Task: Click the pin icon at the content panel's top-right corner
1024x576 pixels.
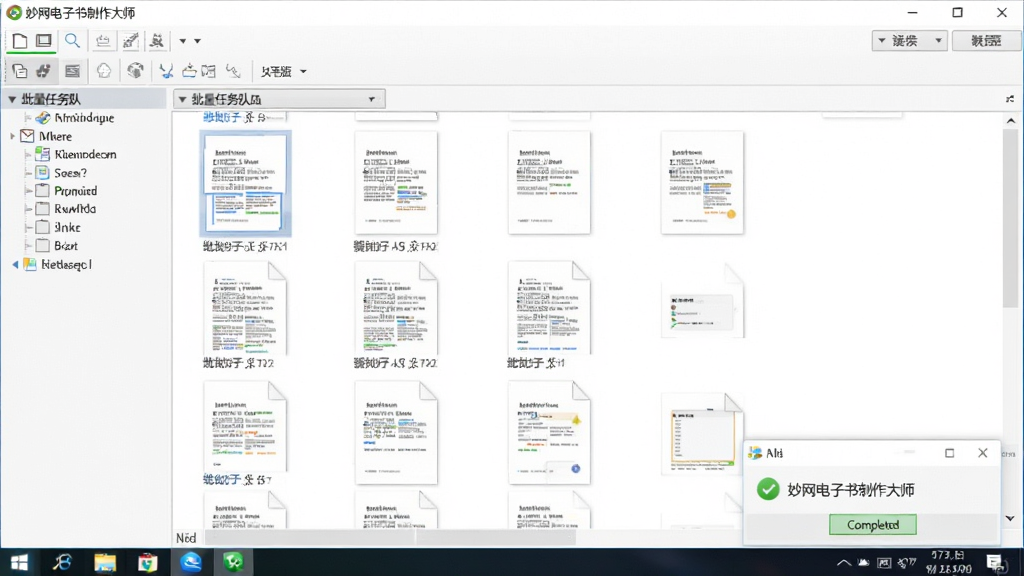Action: click(x=1010, y=99)
